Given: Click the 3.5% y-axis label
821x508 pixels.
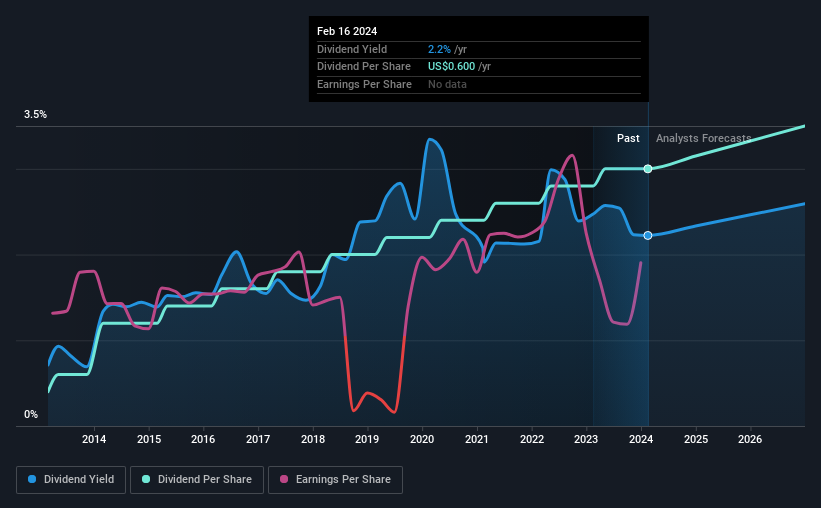Looking at the screenshot, I should pos(36,115).
